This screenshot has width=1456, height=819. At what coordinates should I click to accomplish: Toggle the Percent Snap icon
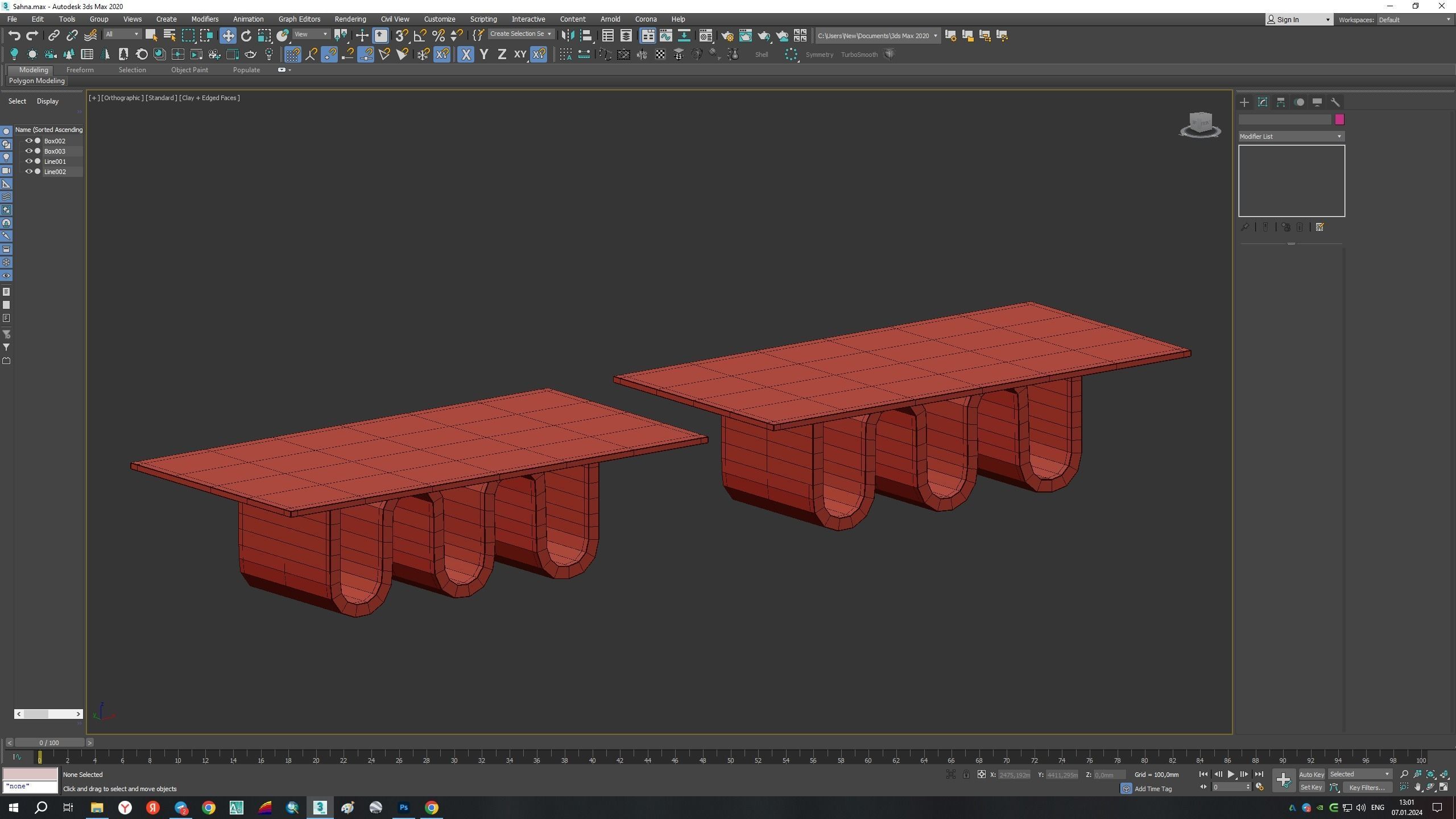(438, 36)
